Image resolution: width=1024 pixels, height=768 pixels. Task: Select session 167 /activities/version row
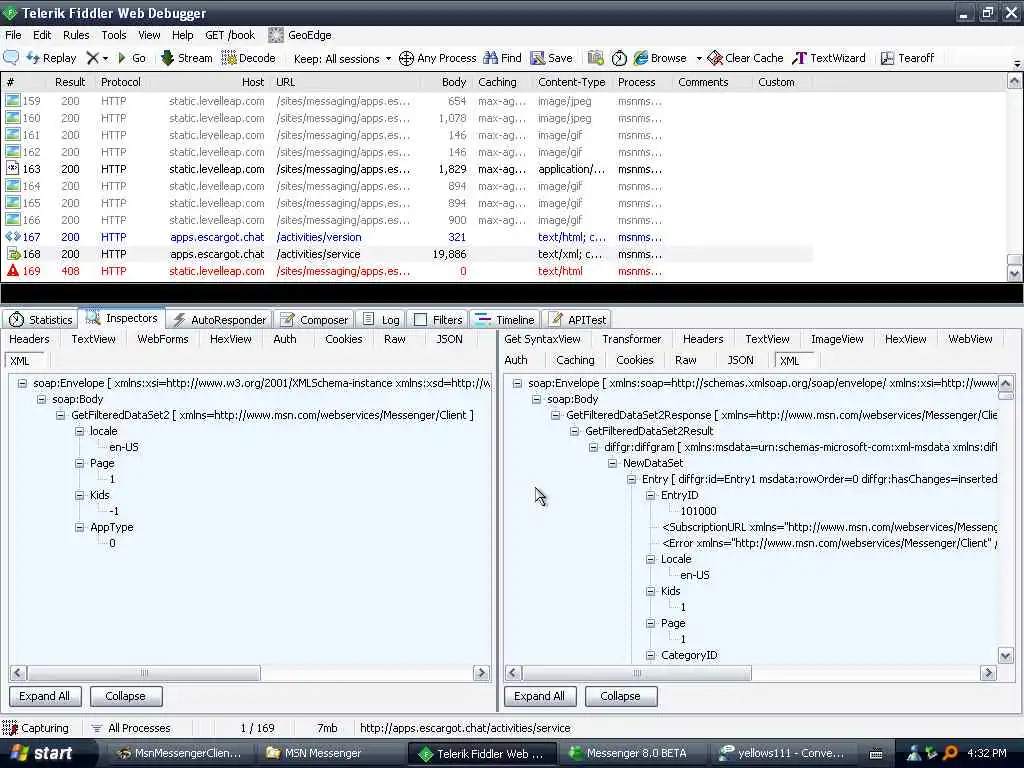coord(408,237)
